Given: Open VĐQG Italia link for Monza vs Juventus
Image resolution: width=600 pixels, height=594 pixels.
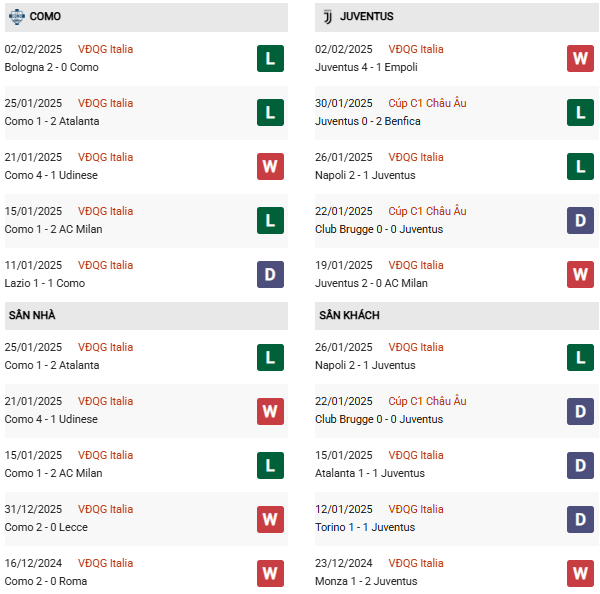Looking at the screenshot, I should tap(416, 563).
